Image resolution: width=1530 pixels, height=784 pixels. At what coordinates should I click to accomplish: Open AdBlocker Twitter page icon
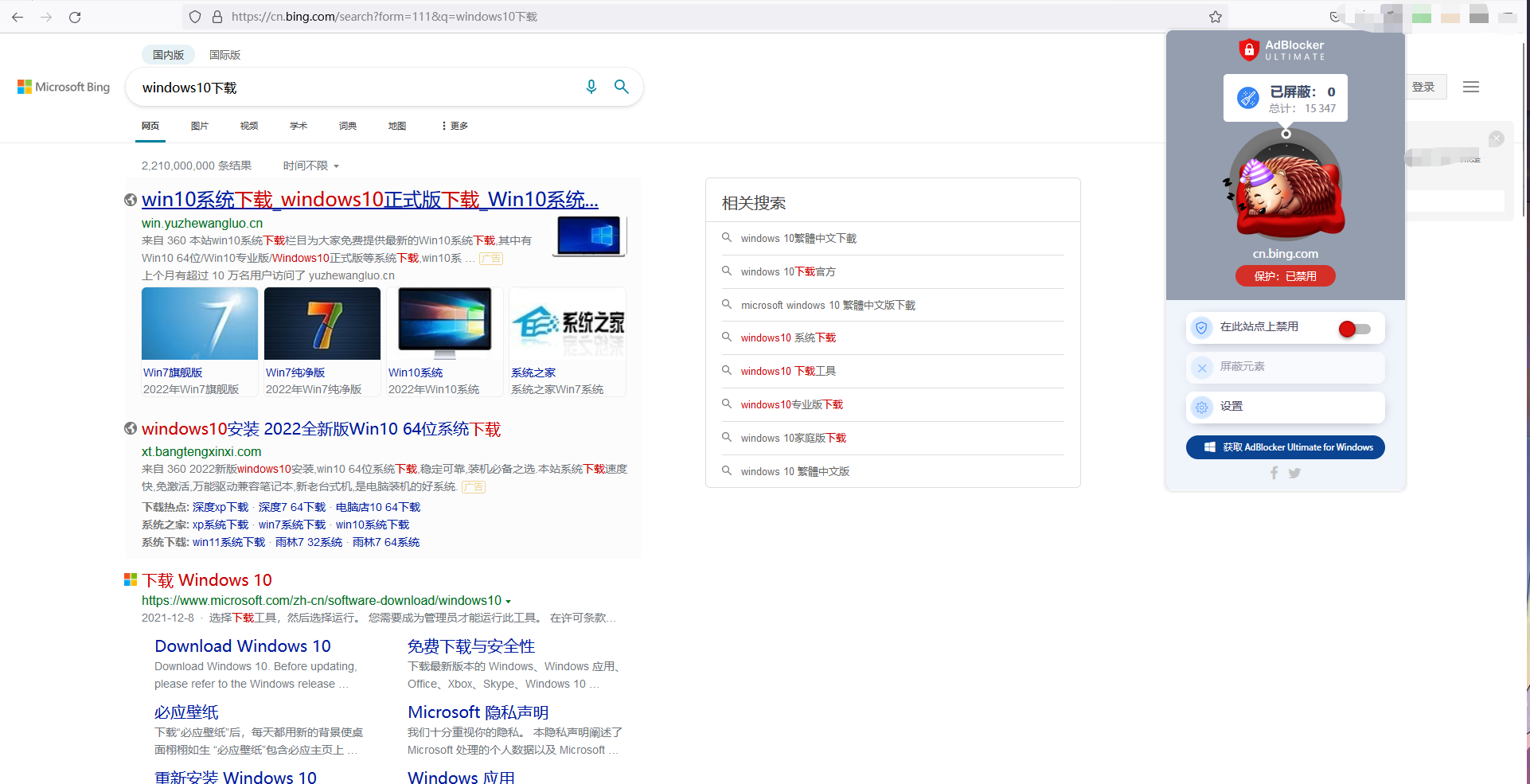pos(1295,473)
